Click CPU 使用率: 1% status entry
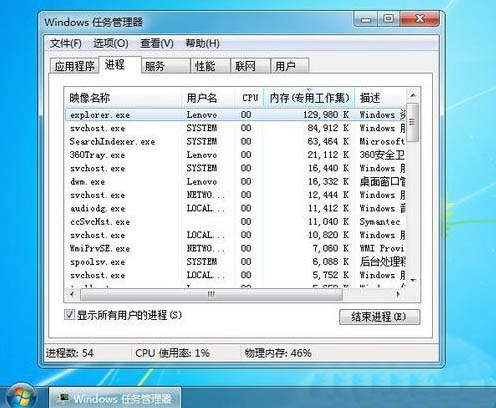The width and height of the screenshot is (496, 408). pos(172,353)
